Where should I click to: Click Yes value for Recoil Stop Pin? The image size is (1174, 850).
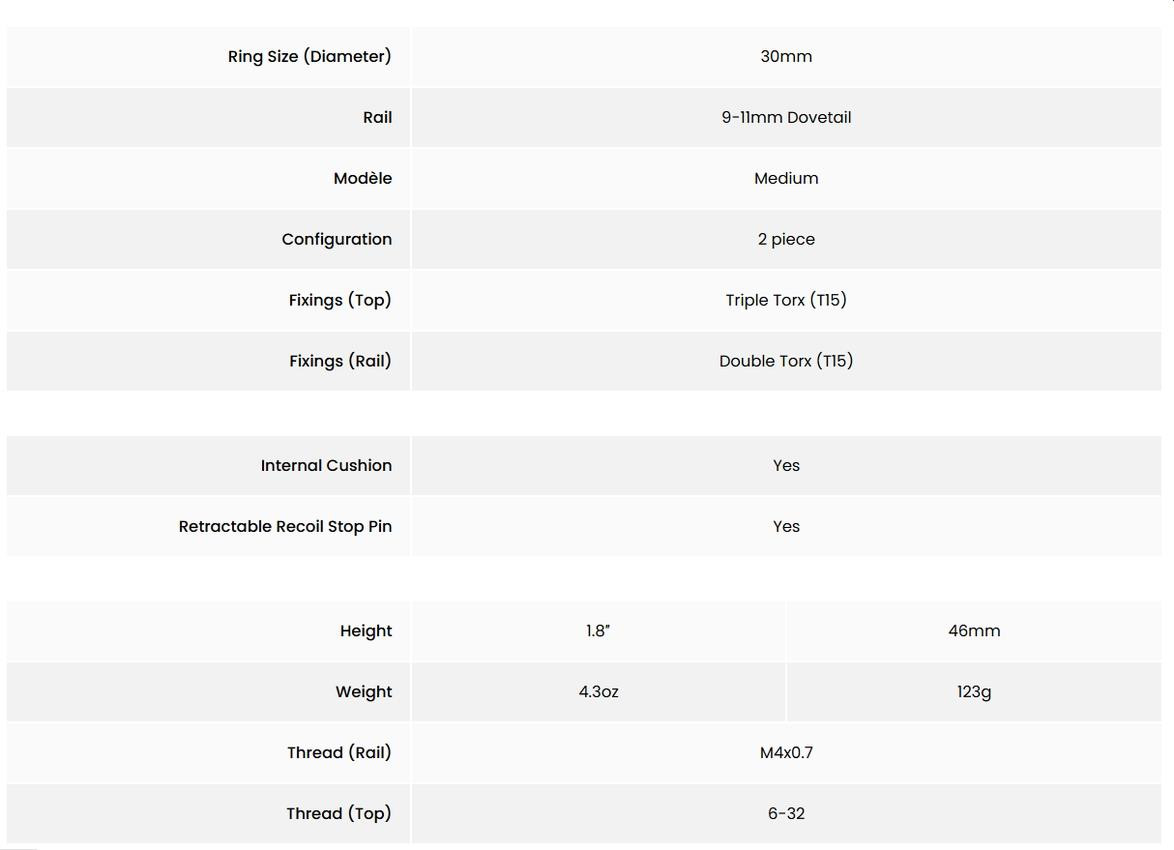point(786,527)
